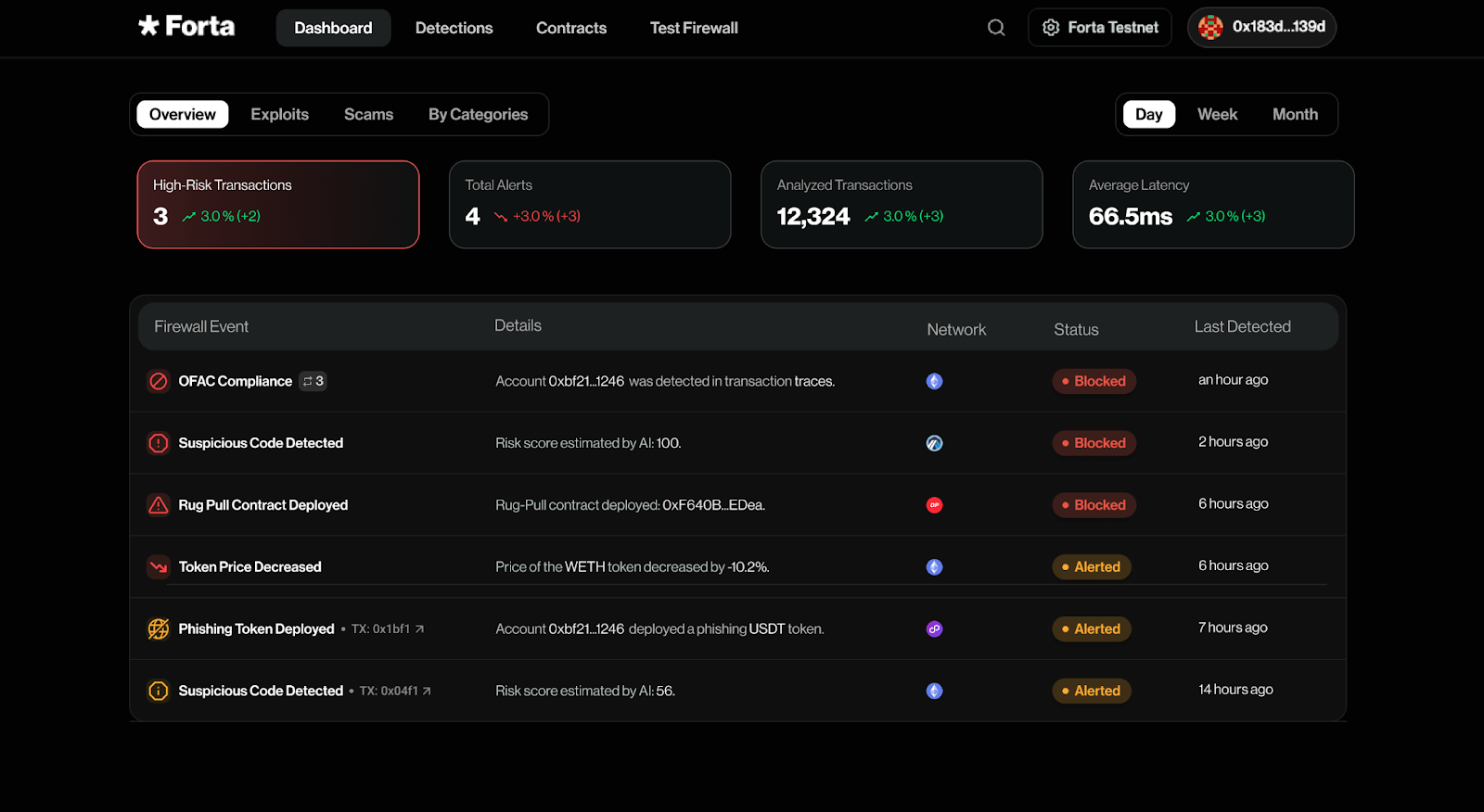Click the Firewall Event column header
1484x812 pixels.
[201, 326]
